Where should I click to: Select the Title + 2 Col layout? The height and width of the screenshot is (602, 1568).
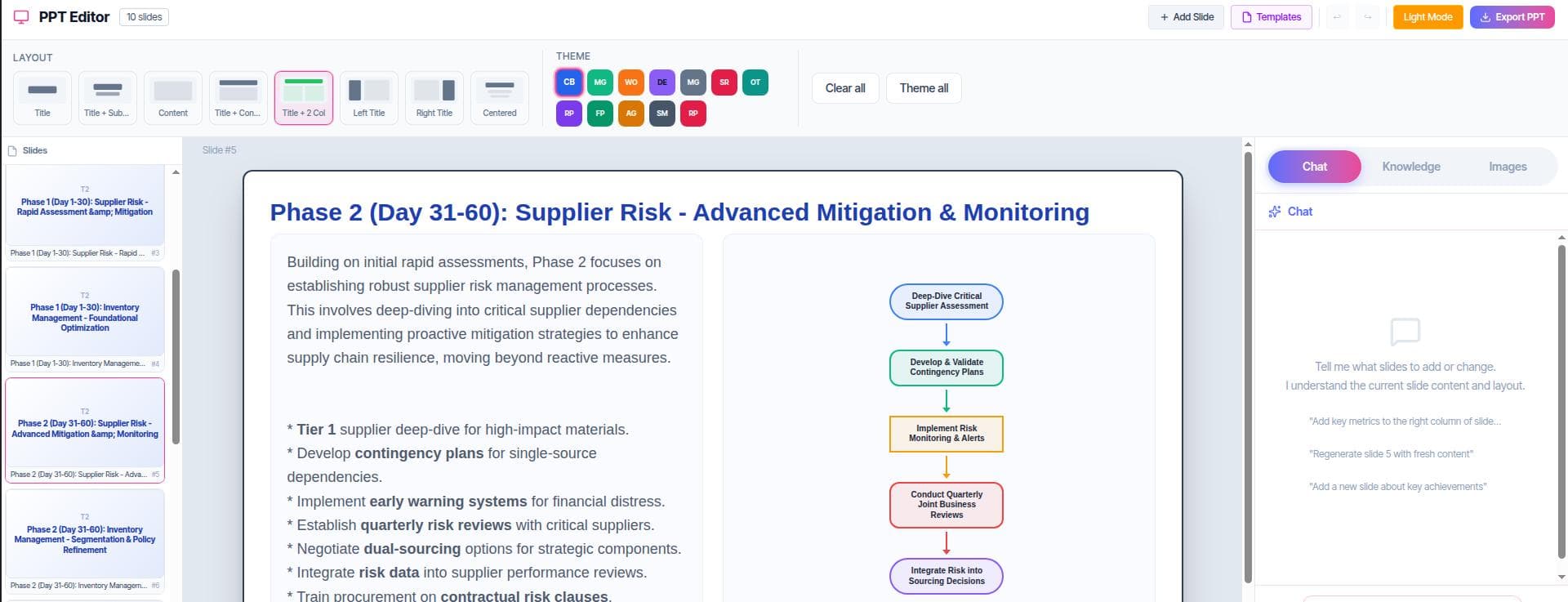tap(304, 98)
